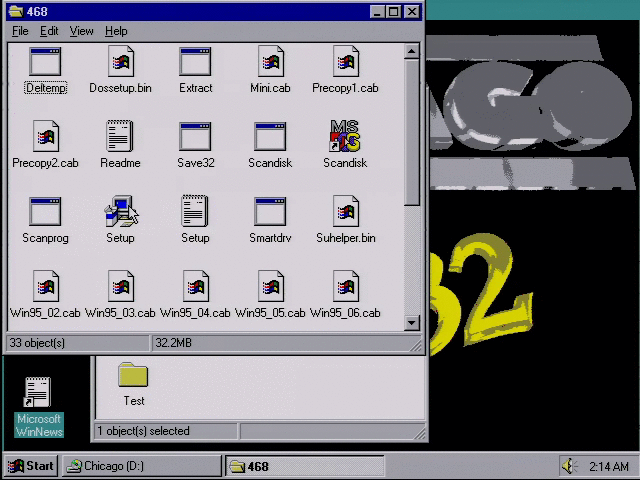Click the Extract program icon
The height and width of the screenshot is (480, 640).
tap(195, 62)
